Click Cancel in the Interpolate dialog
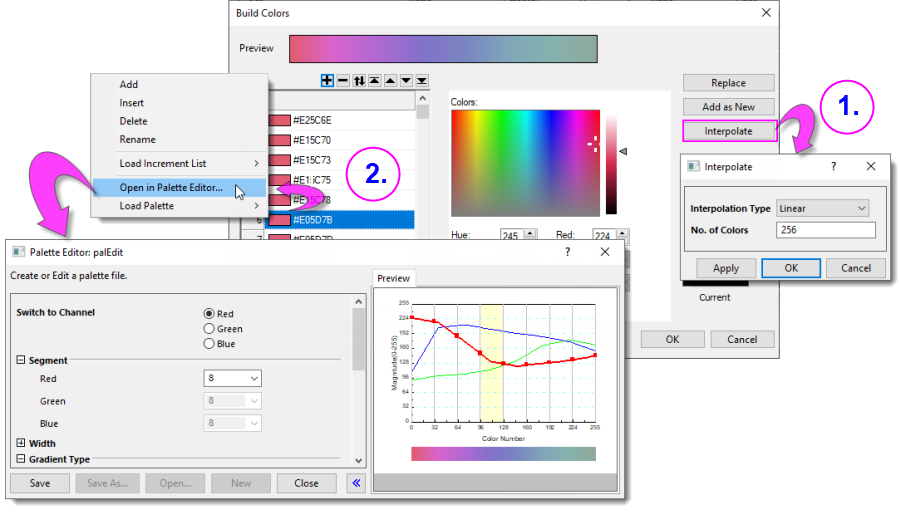Viewport: 899px width, 514px height. coord(855,268)
